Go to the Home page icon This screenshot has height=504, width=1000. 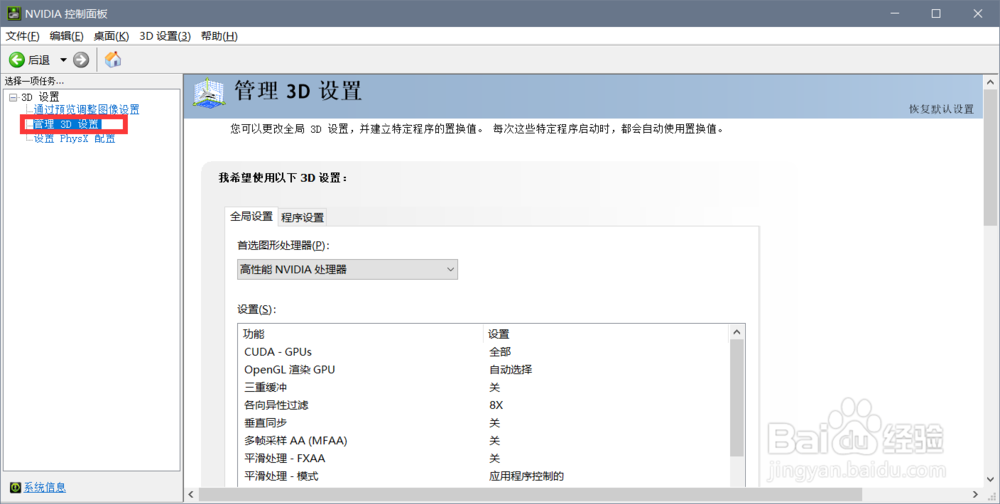point(113,59)
